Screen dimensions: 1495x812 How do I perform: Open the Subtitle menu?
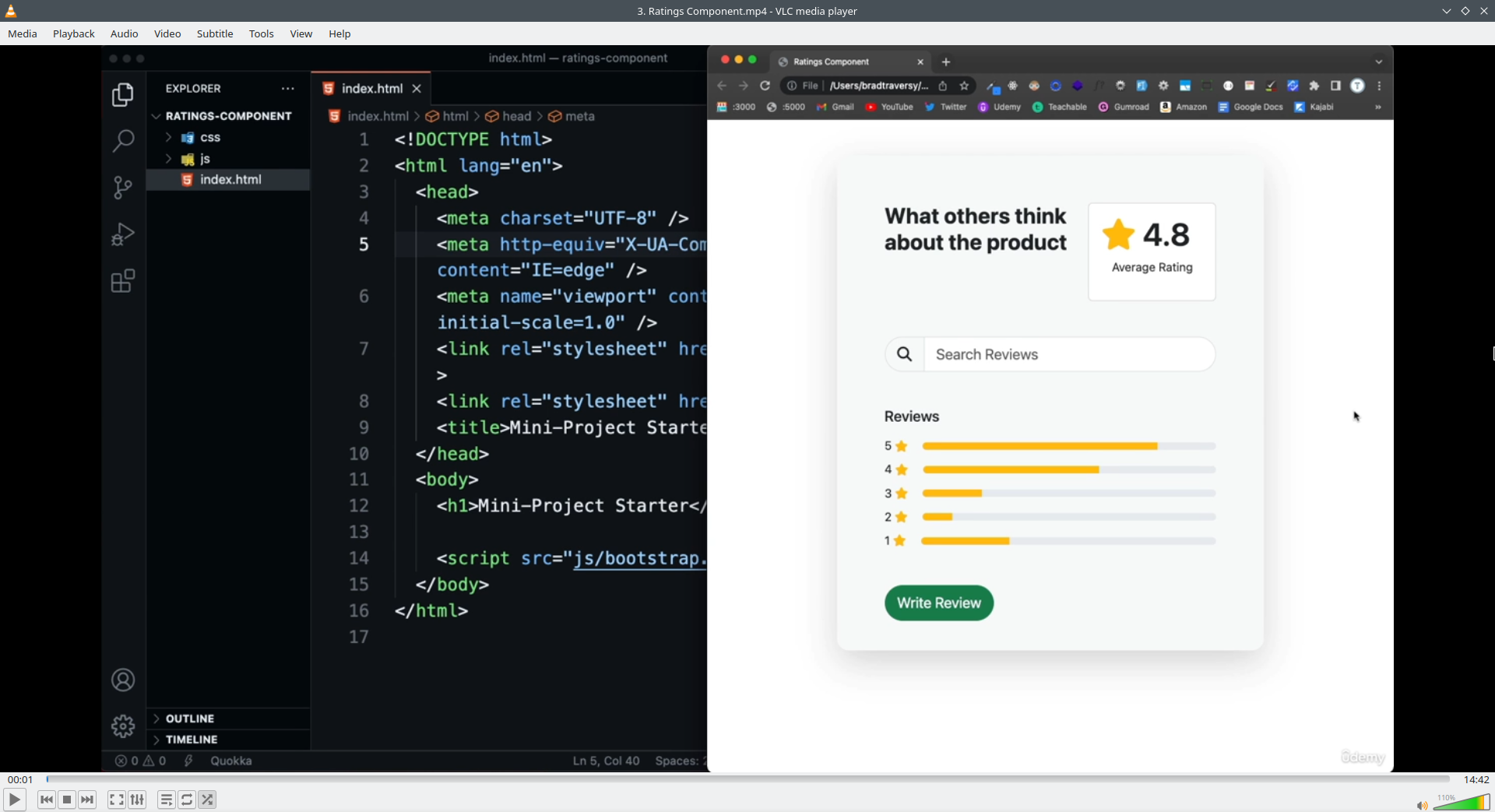coord(215,33)
